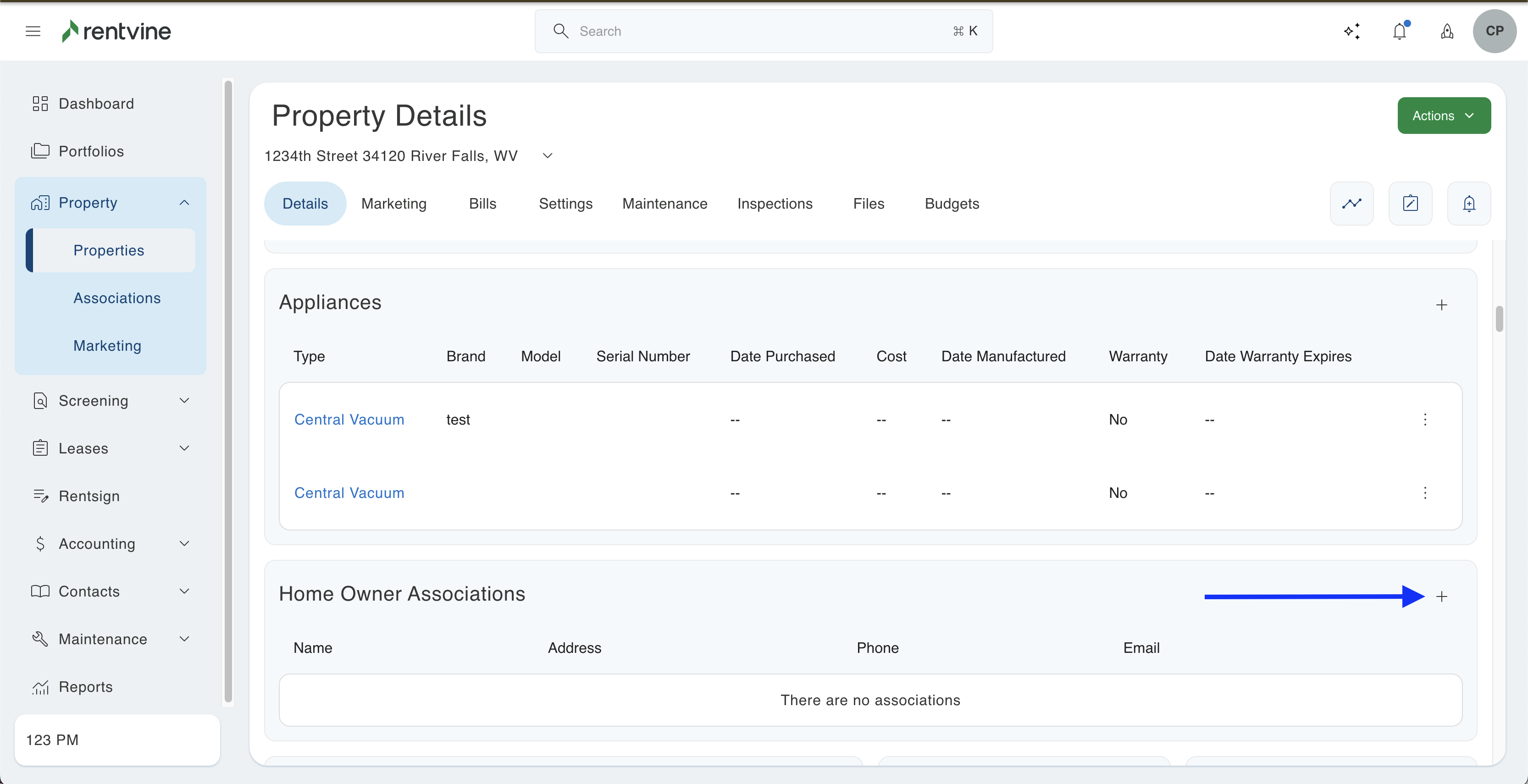Click the AI sparkle icon in header
The image size is (1528, 784).
pos(1352,31)
